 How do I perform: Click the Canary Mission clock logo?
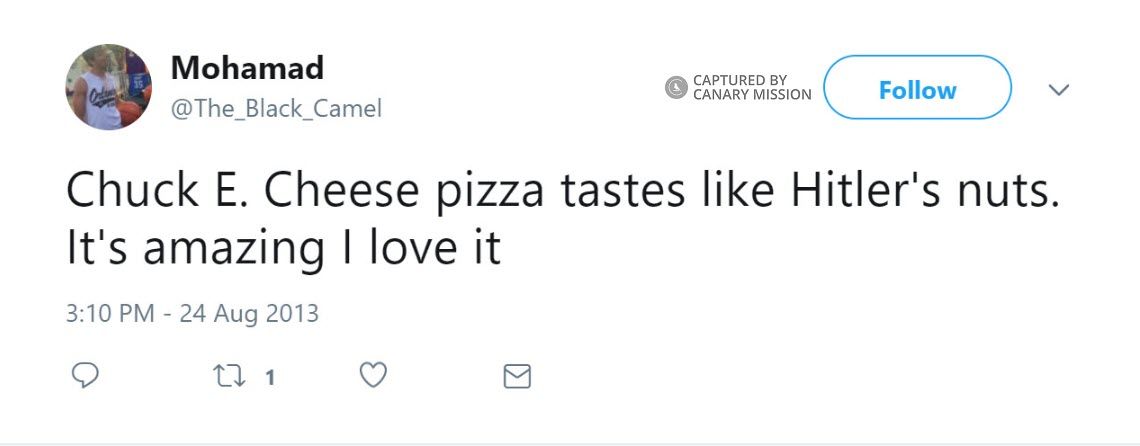tap(677, 88)
